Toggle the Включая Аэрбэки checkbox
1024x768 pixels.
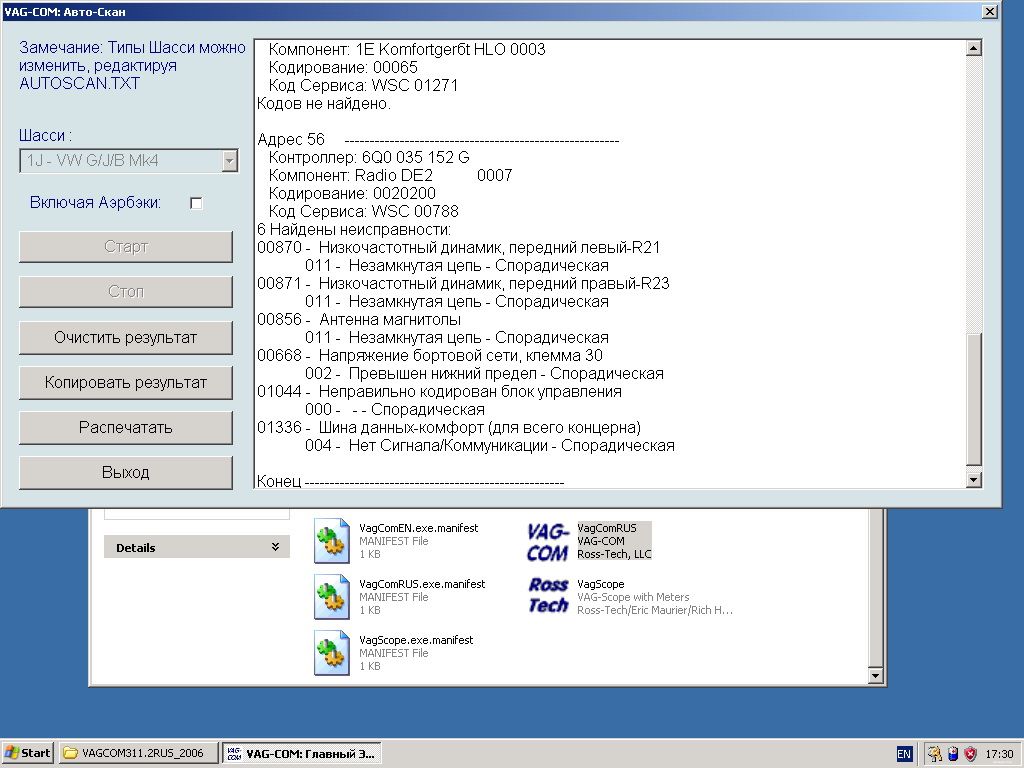pyautogui.click(x=196, y=203)
